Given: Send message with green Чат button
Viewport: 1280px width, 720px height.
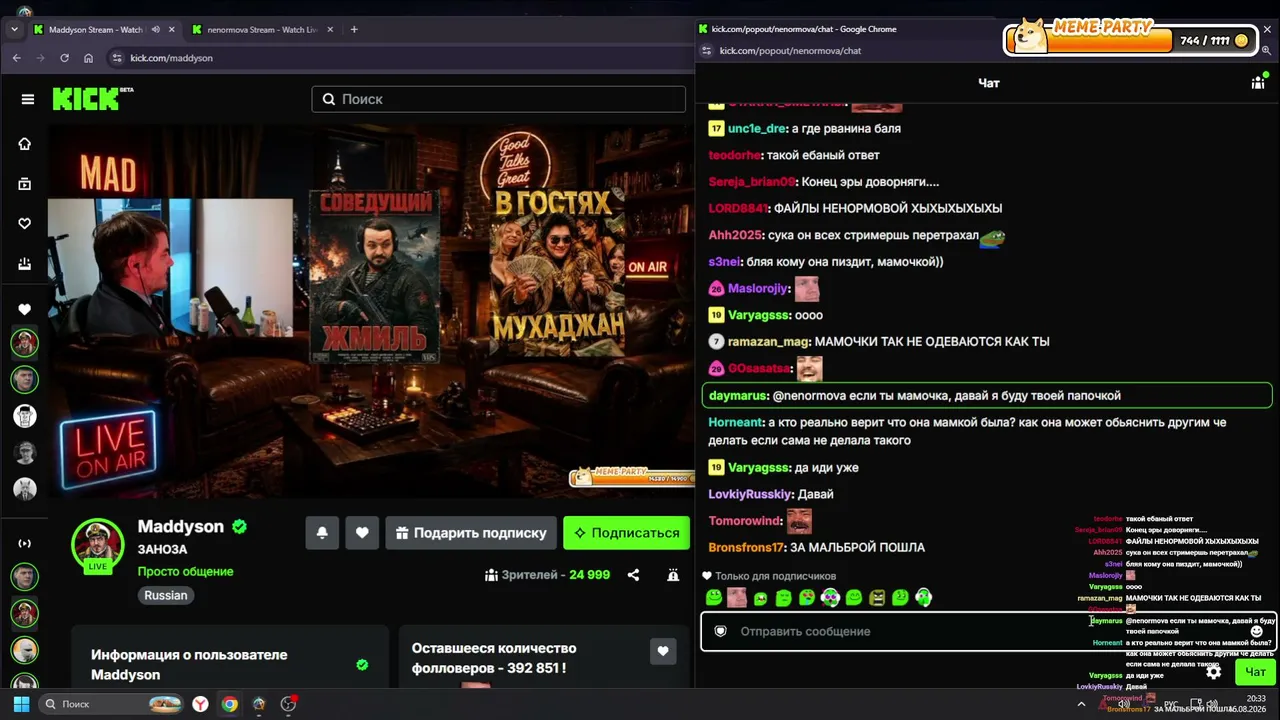Looking at the screenshot, I should tap(1255, 672).
